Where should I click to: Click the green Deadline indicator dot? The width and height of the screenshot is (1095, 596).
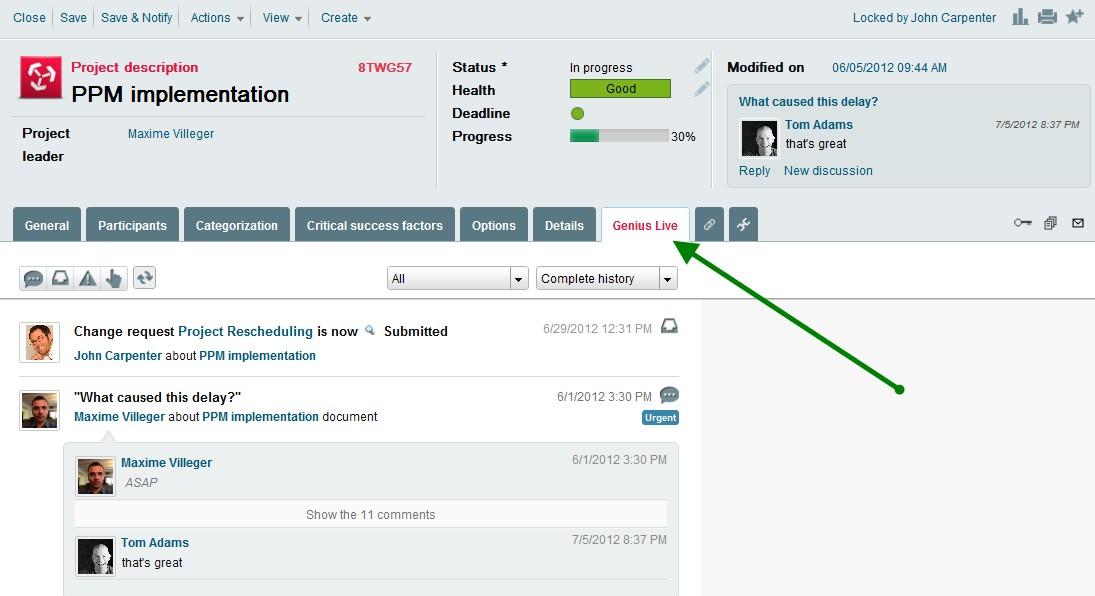(578, 113)
